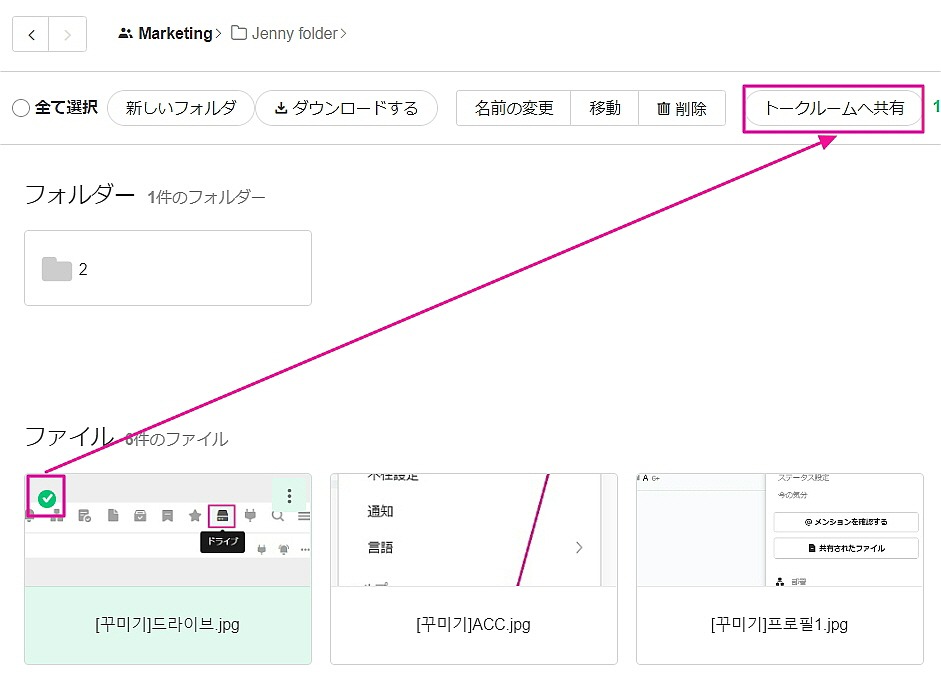Image resolution: width=941 pixels, height=682 pixels.
Task: Expand the chevron after Marketing breadcrumb
Action: pos(219,35)
